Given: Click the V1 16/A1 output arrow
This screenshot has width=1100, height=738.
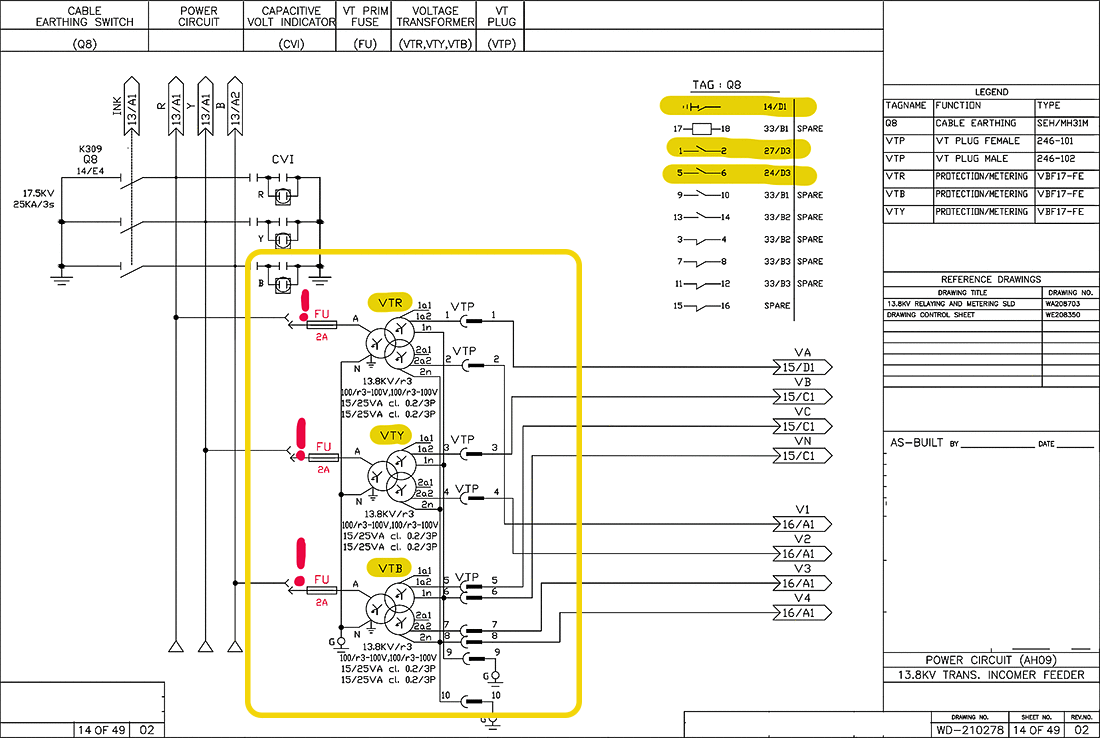Looking at the screenshot, I should (x=803, y=524).
